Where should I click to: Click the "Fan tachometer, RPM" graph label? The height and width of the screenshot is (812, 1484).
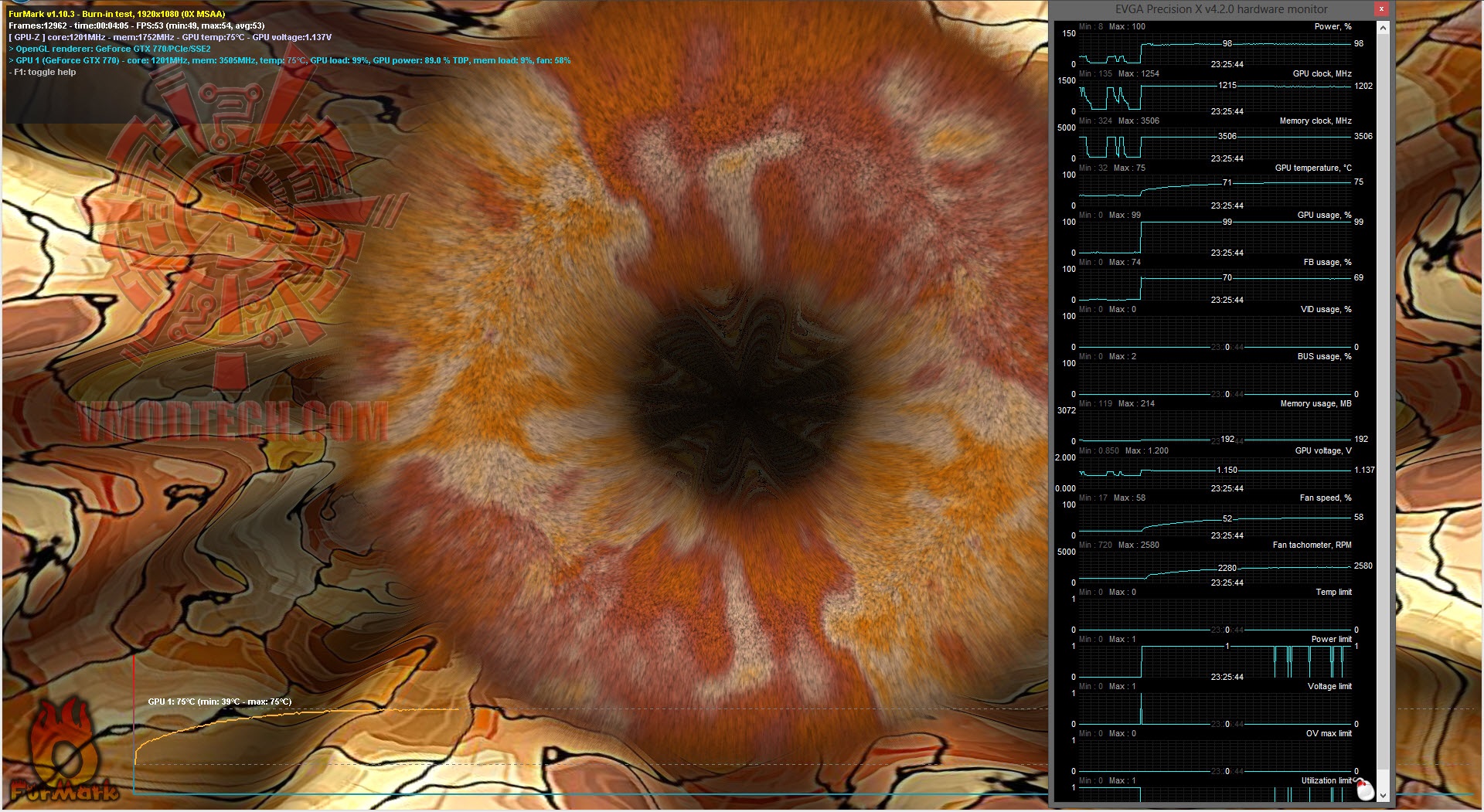(x=1312, y=545)
